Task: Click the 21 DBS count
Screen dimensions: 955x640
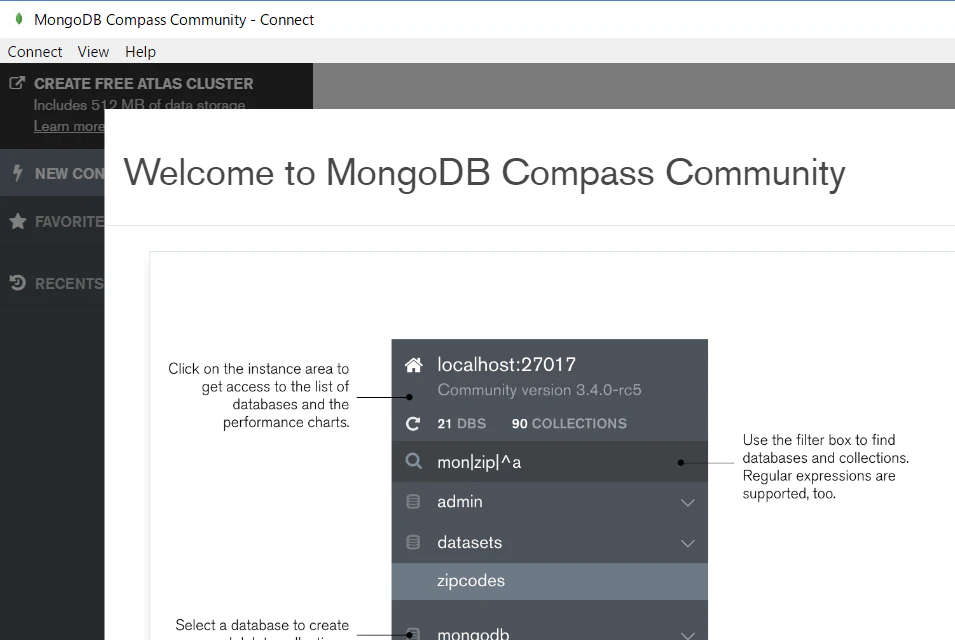Action: coord(462,423)
